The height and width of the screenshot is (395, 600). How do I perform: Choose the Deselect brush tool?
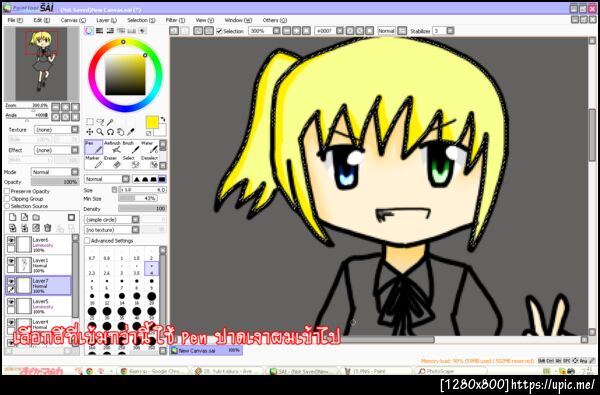pyautogui.click(x=149, y=162)
